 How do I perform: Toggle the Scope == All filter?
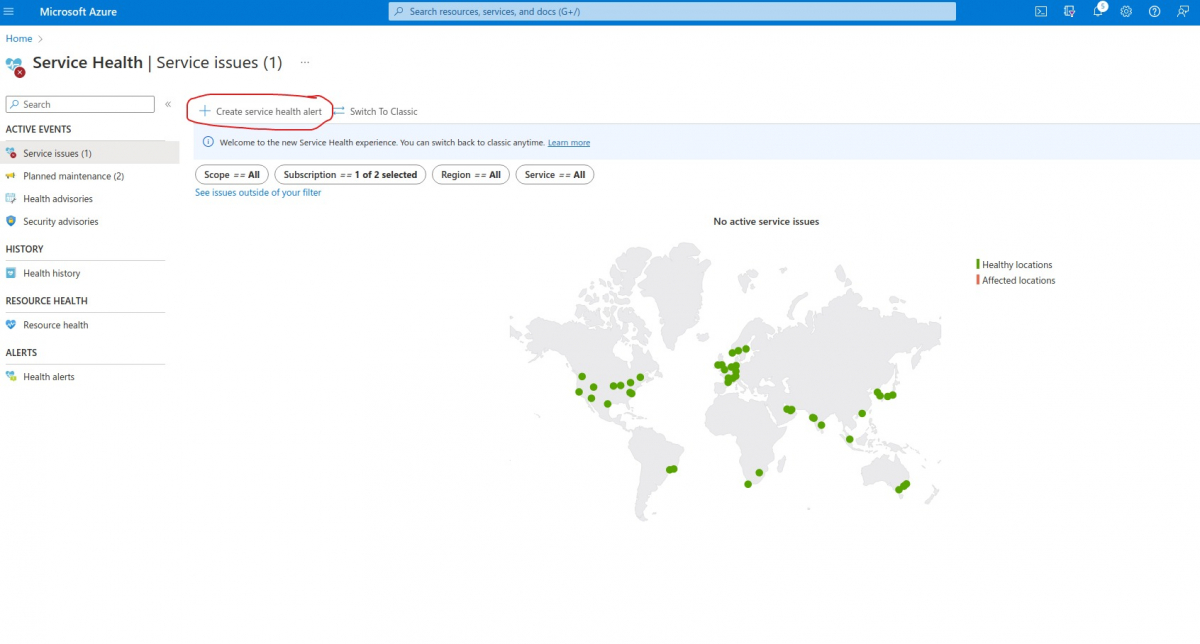click(231, 174)
